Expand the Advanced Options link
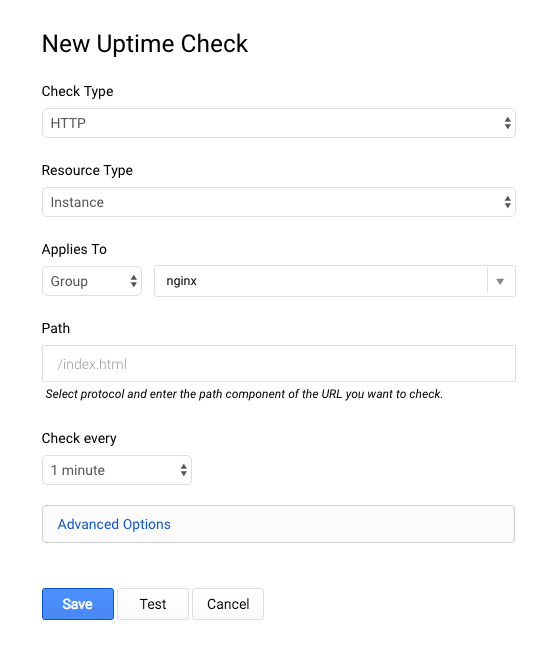Image resolution: width=557 pixels, height=645 pixels. (x=114, y=524)
